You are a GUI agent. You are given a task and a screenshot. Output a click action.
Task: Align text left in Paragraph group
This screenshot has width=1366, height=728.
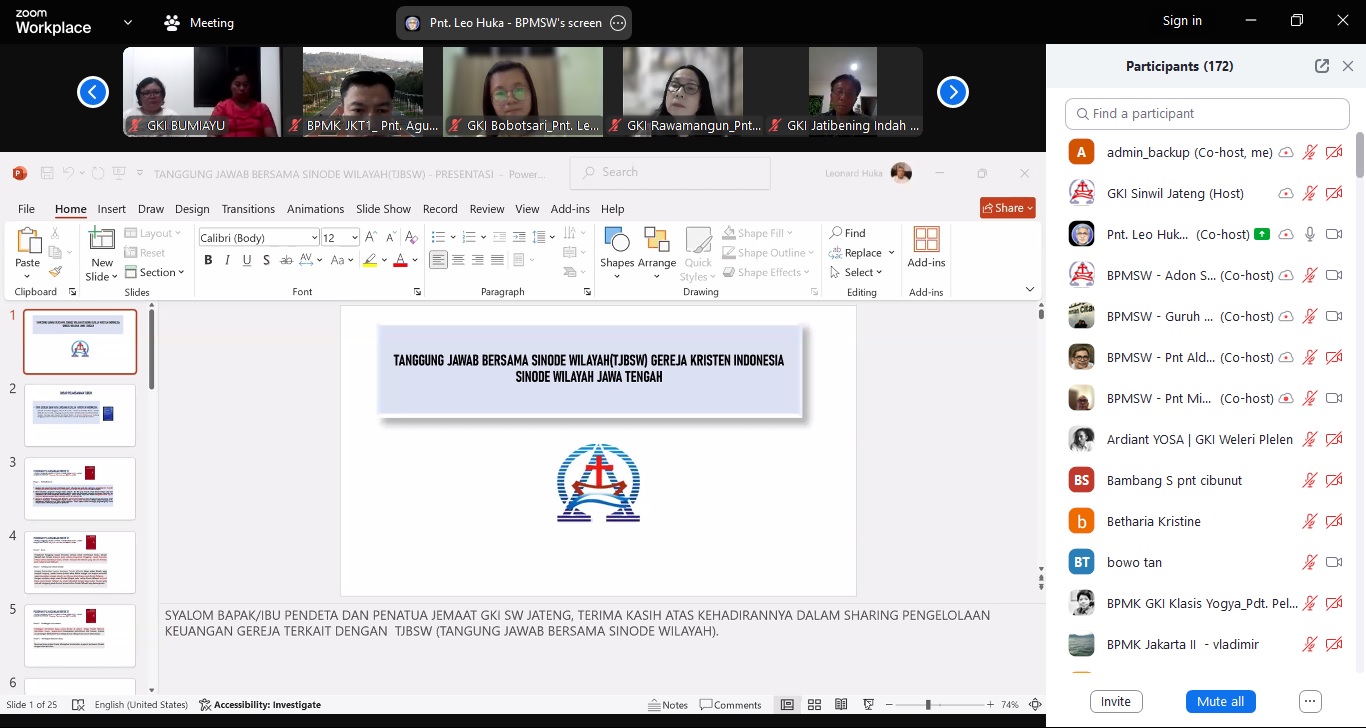[438, 260]
